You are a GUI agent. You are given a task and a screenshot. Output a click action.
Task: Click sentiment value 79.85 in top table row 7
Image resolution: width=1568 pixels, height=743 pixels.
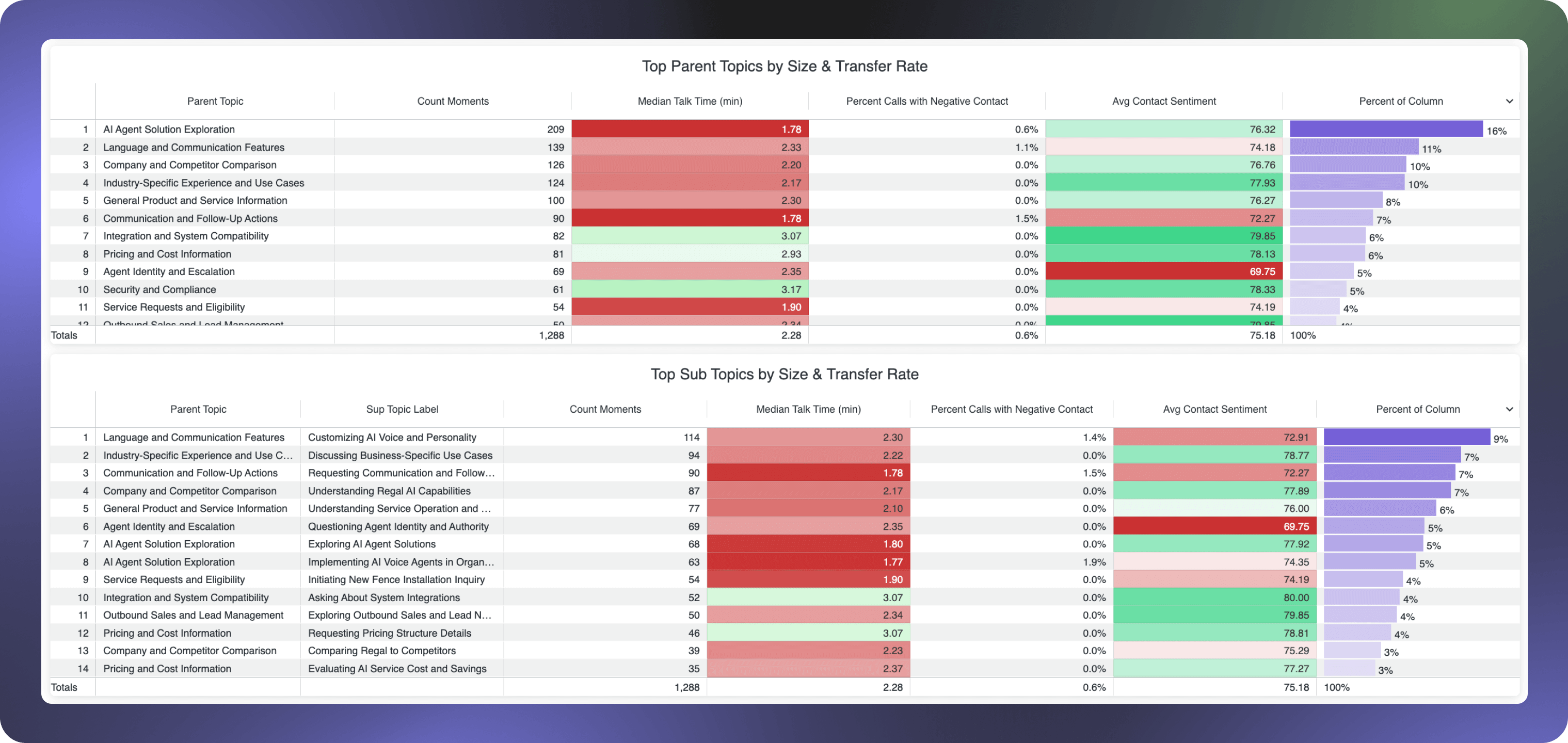(1262, 235)
